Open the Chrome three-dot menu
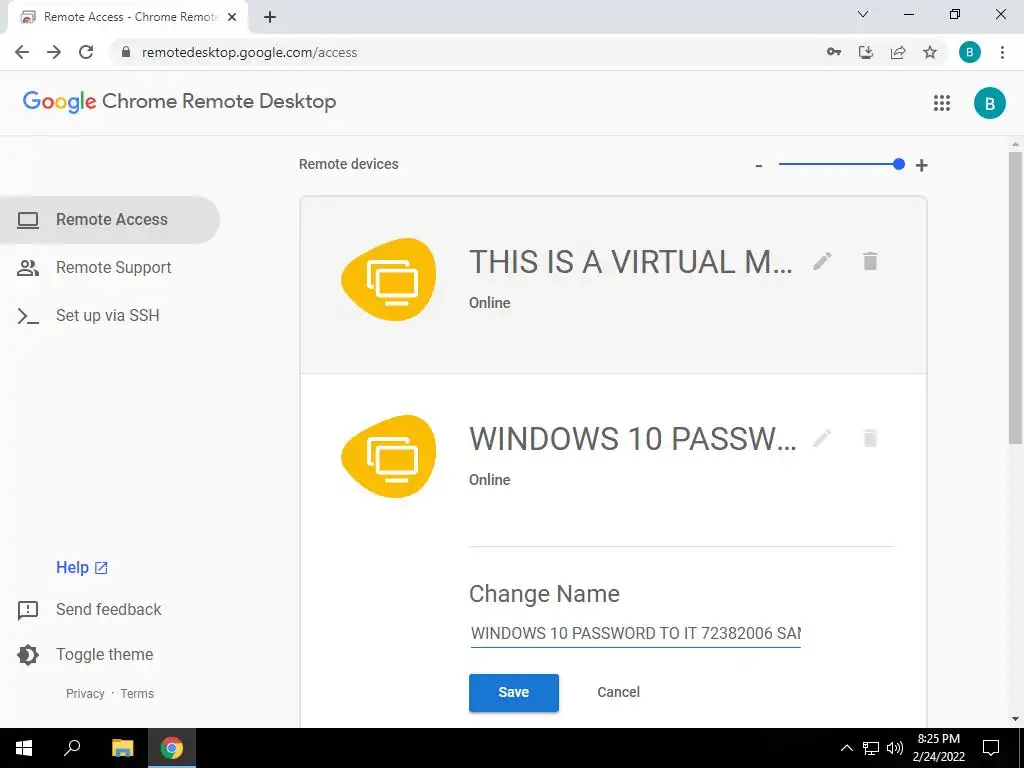1024x768 pixels. pyautogui.click(x=1002, y=52)
